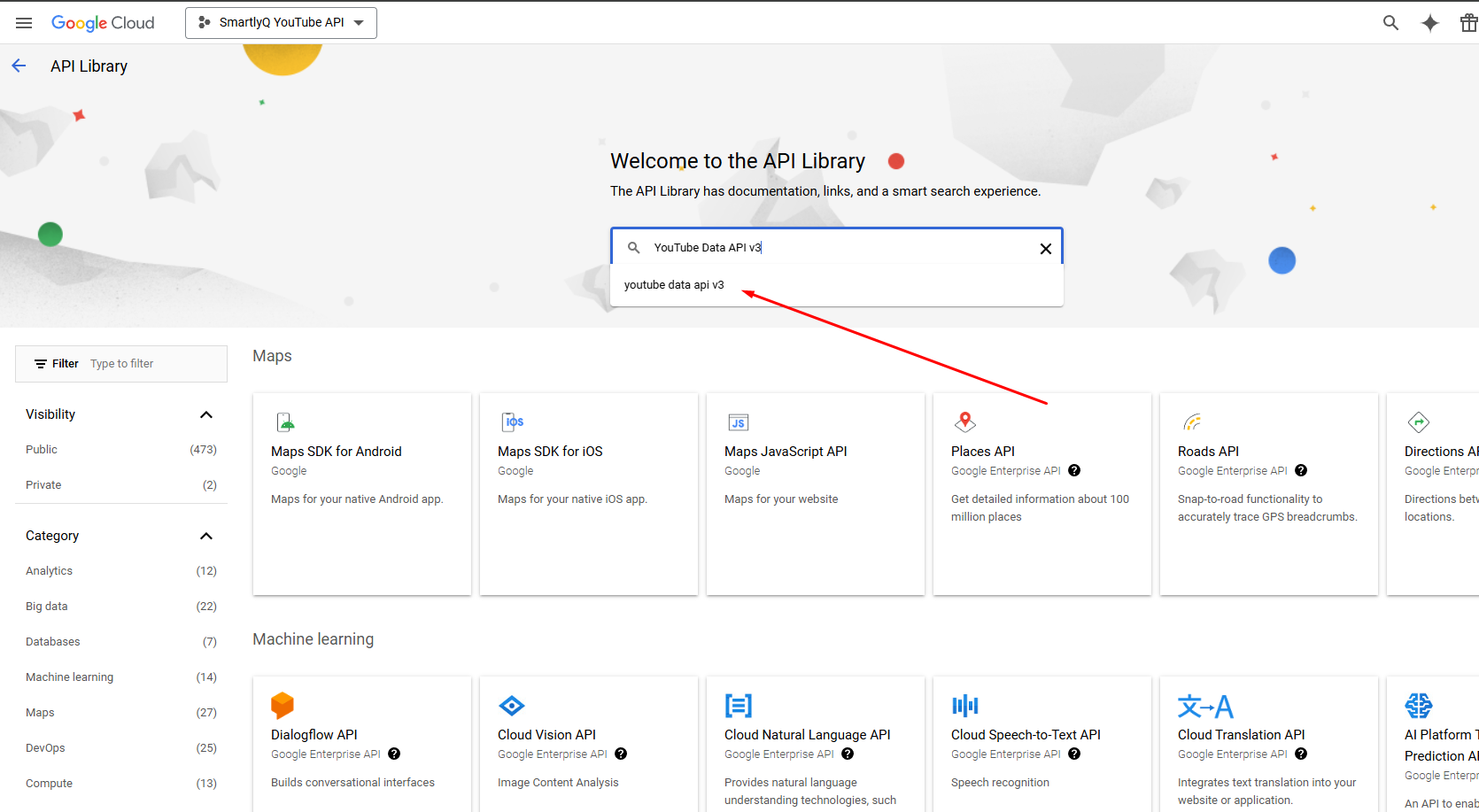This screenshot has height=812, width=1479.
Task: Click the magnifier icon in search box
Action: click(634, 248)
